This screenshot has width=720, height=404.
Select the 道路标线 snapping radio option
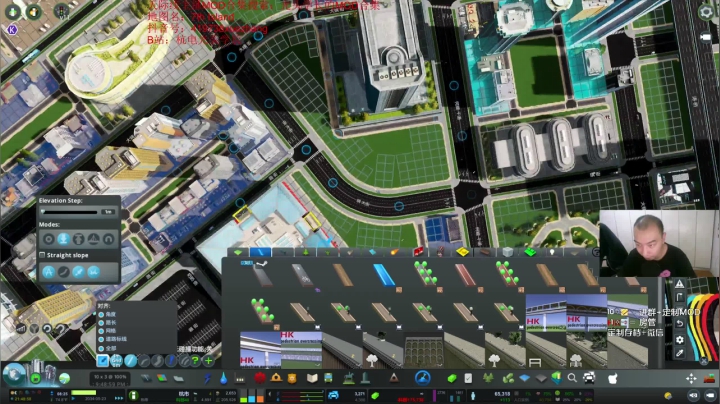coord(101,339)
